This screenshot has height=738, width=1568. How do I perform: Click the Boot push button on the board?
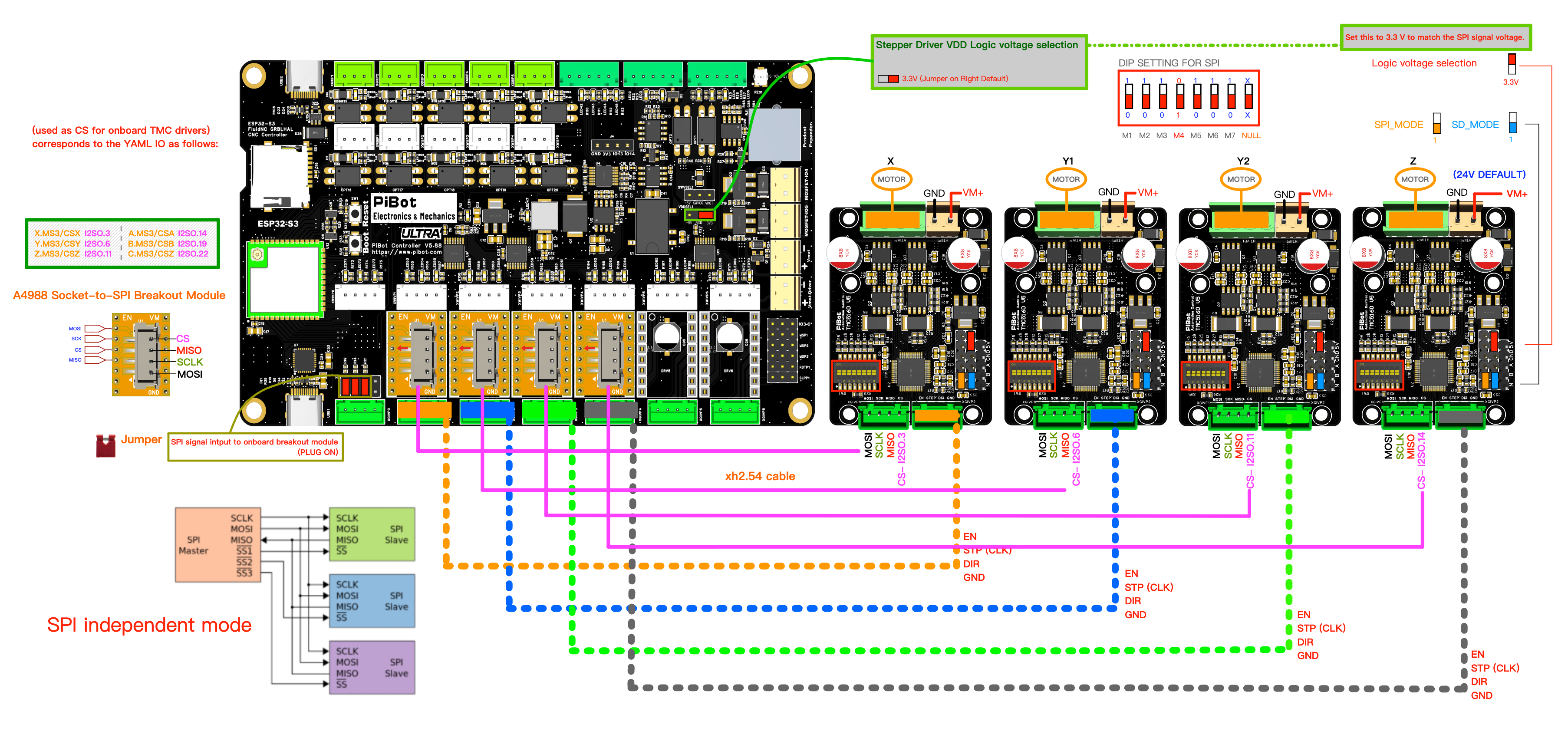point(356,243)
